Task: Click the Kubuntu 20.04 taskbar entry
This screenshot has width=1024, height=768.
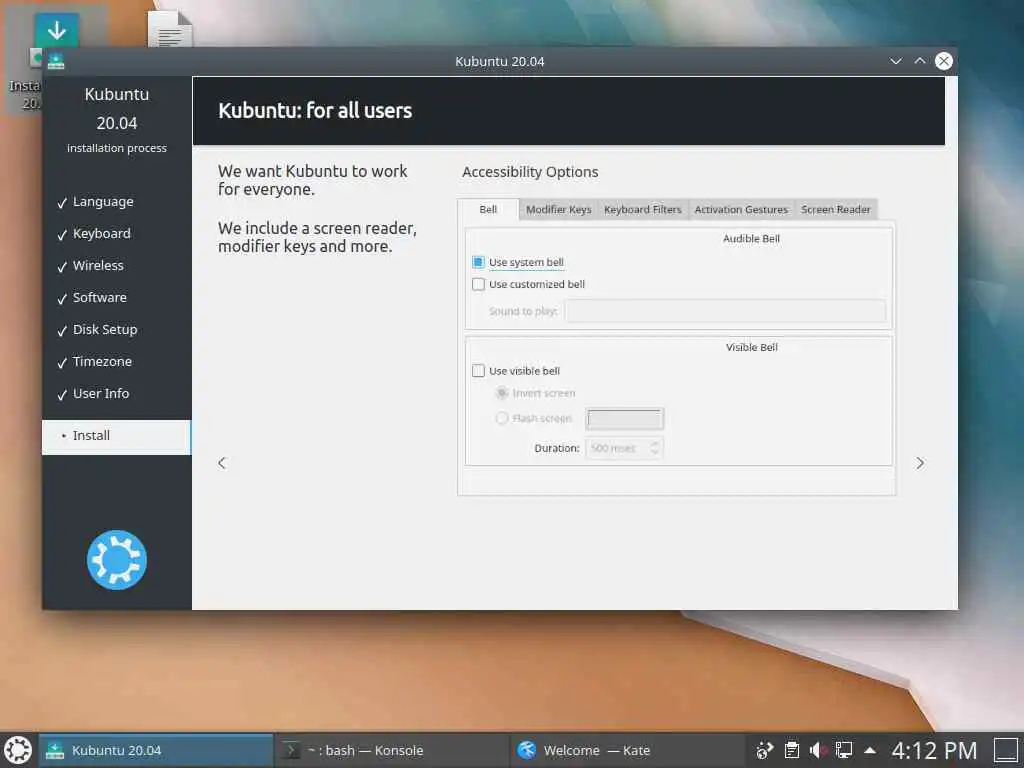Action: click(x=156, y=750)
